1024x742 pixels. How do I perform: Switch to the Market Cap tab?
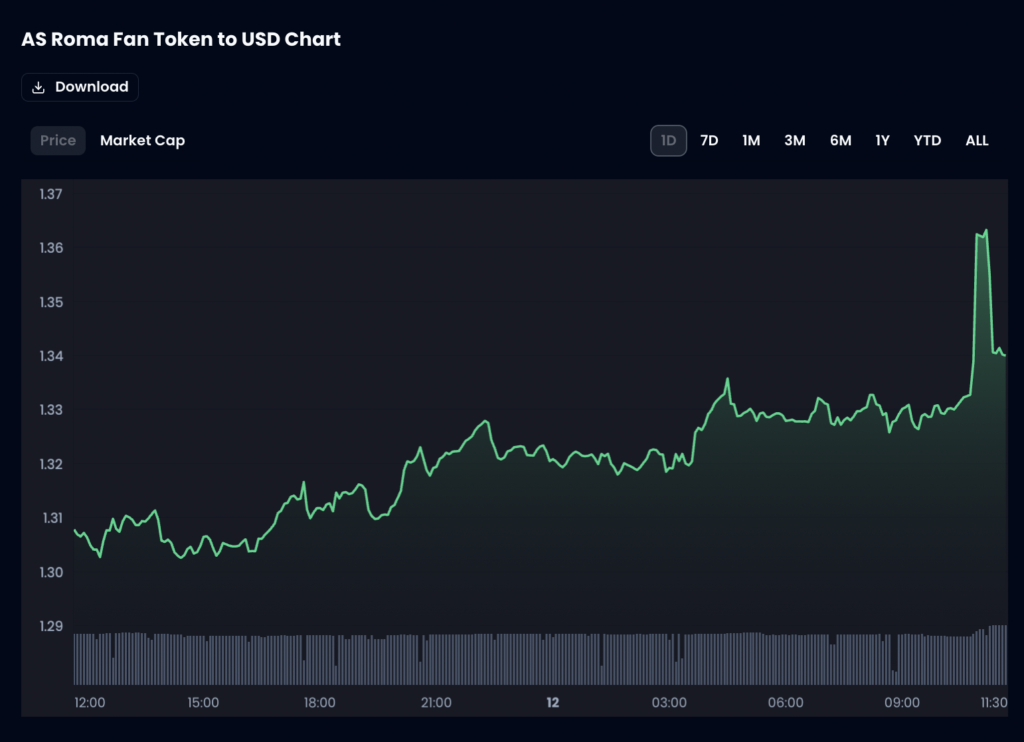coord(142,140)
